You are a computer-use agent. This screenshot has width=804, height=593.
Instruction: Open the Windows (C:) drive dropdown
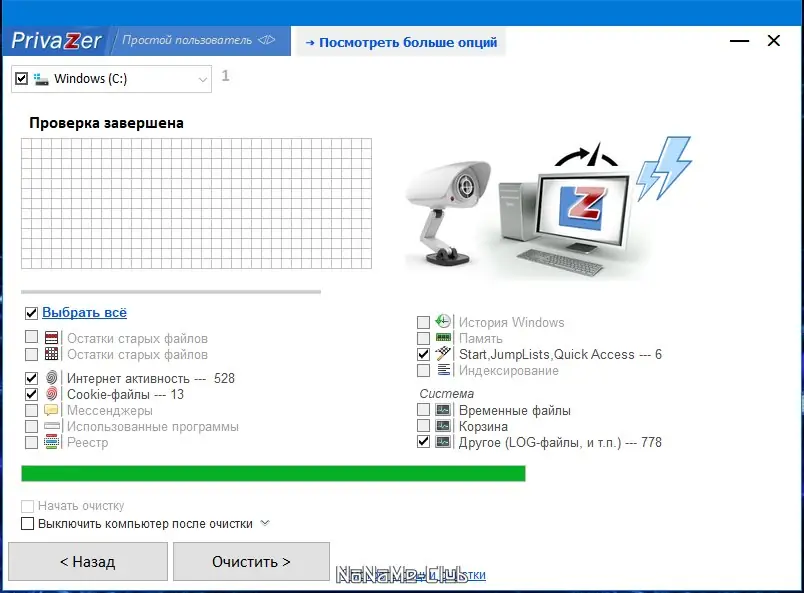pyautogui.click(x=203, y=80)
